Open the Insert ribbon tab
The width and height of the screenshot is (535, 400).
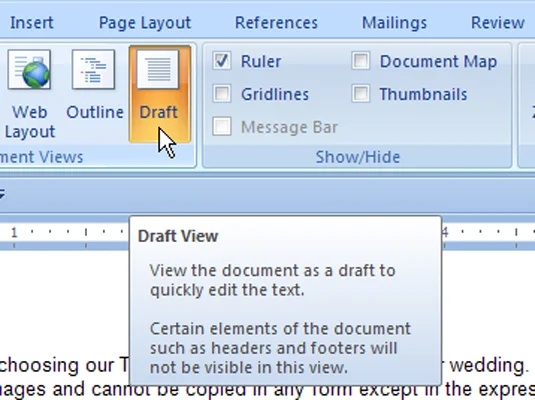click(32, 23)
